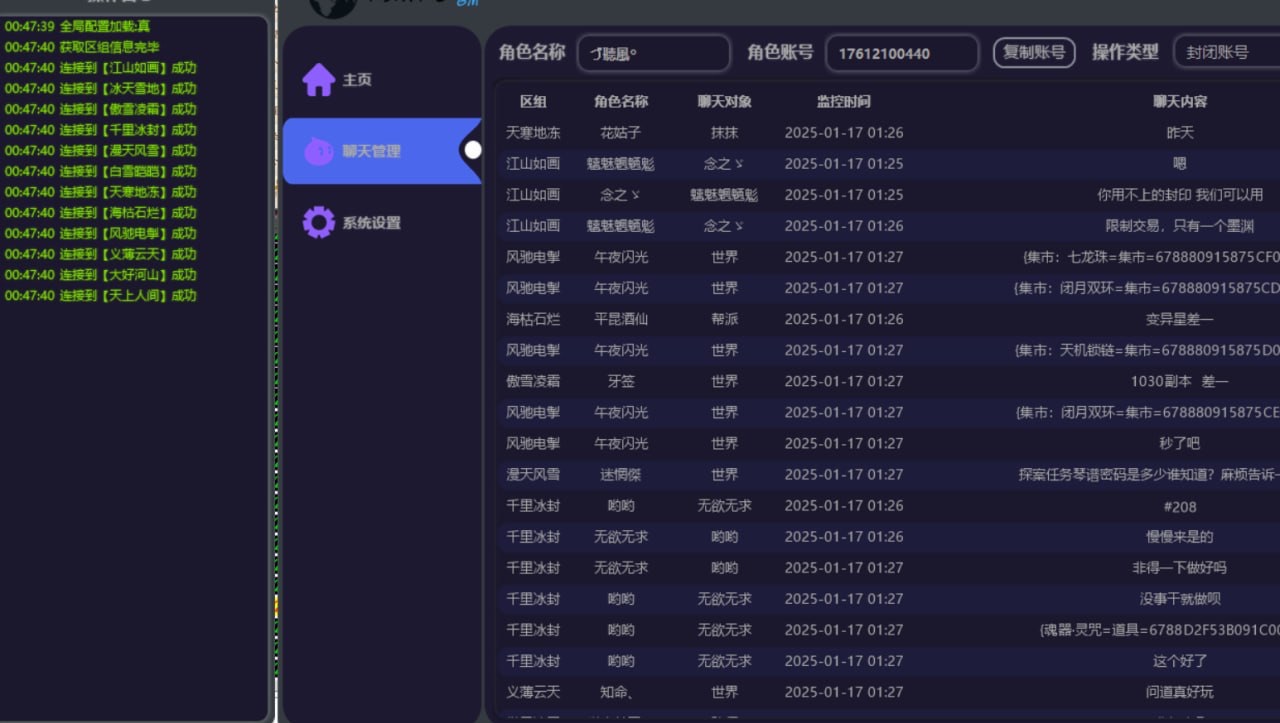Image resolution: width=1280 pixels, height=723 pixels.
Task: Select the message 慢慢来是的
Action: point(1180,537)
